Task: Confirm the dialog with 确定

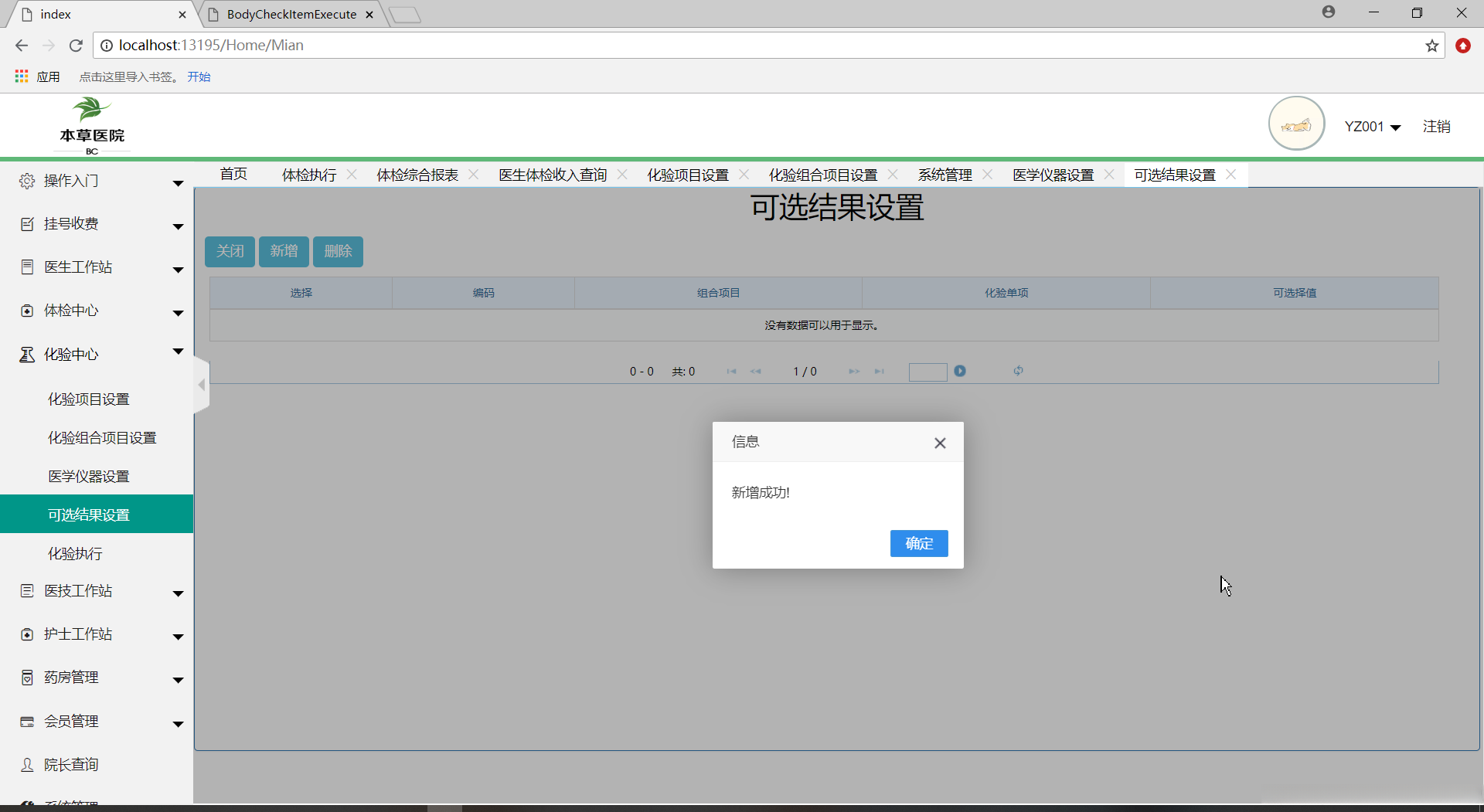Action: 919,543
